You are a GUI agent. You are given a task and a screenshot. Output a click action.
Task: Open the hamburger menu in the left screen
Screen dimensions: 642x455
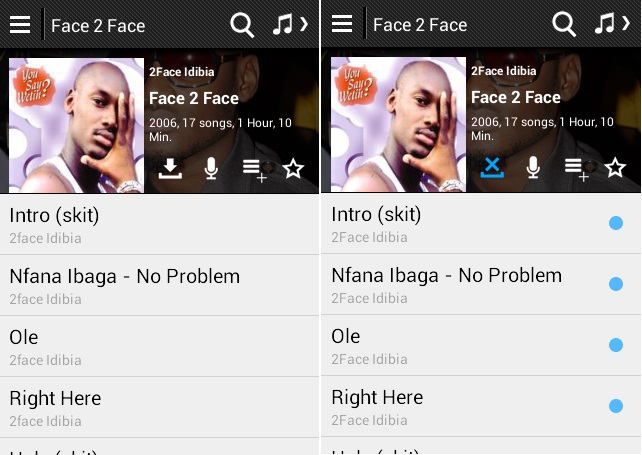point(20,25)
